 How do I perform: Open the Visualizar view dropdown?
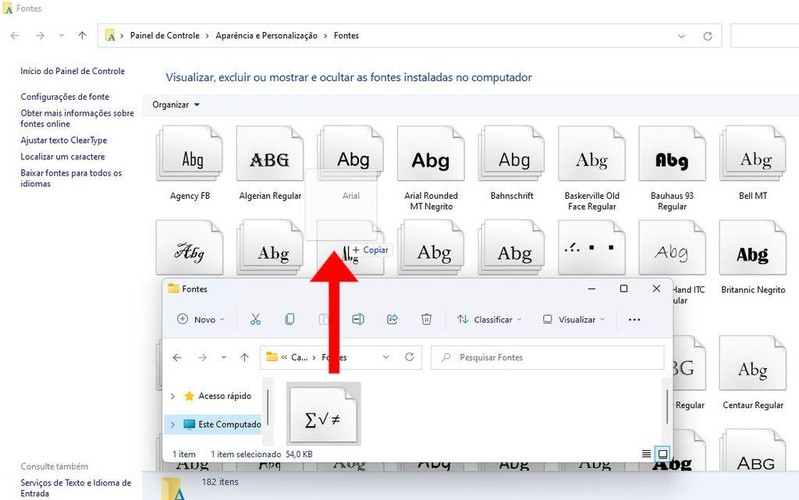click(x=574, y=320)
